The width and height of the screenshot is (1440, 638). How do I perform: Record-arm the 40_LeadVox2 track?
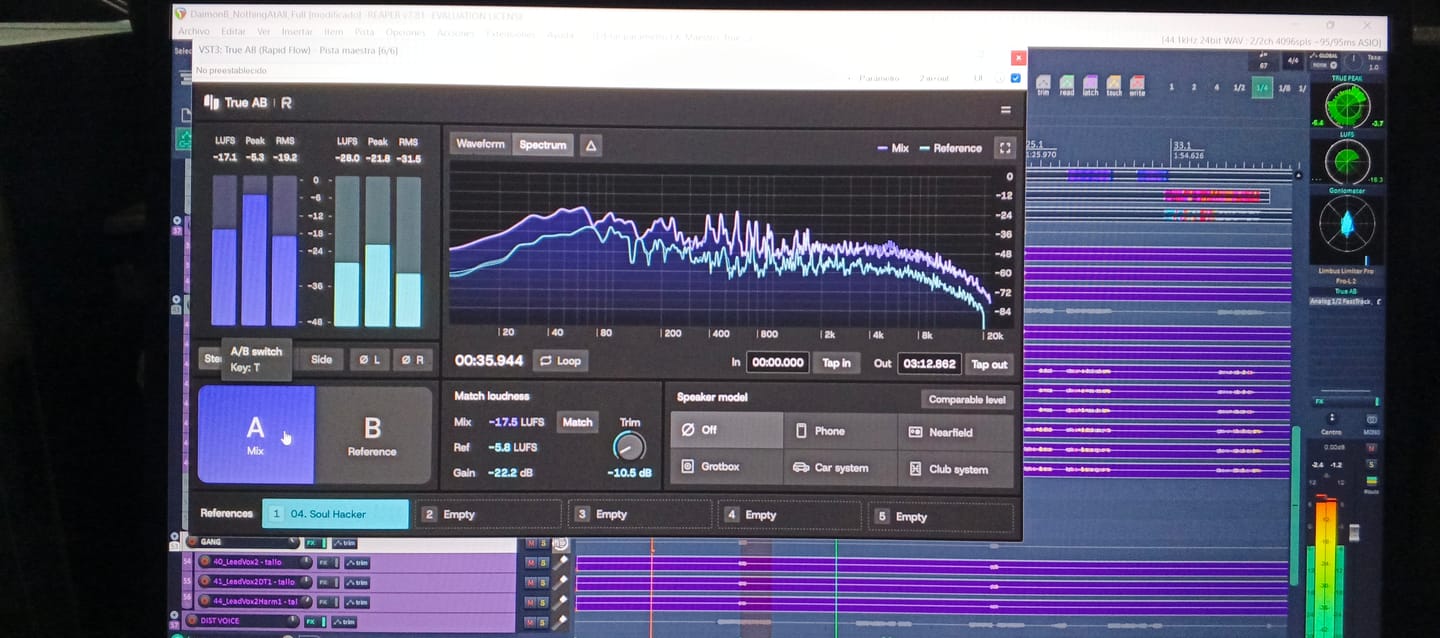click(205, 562)
